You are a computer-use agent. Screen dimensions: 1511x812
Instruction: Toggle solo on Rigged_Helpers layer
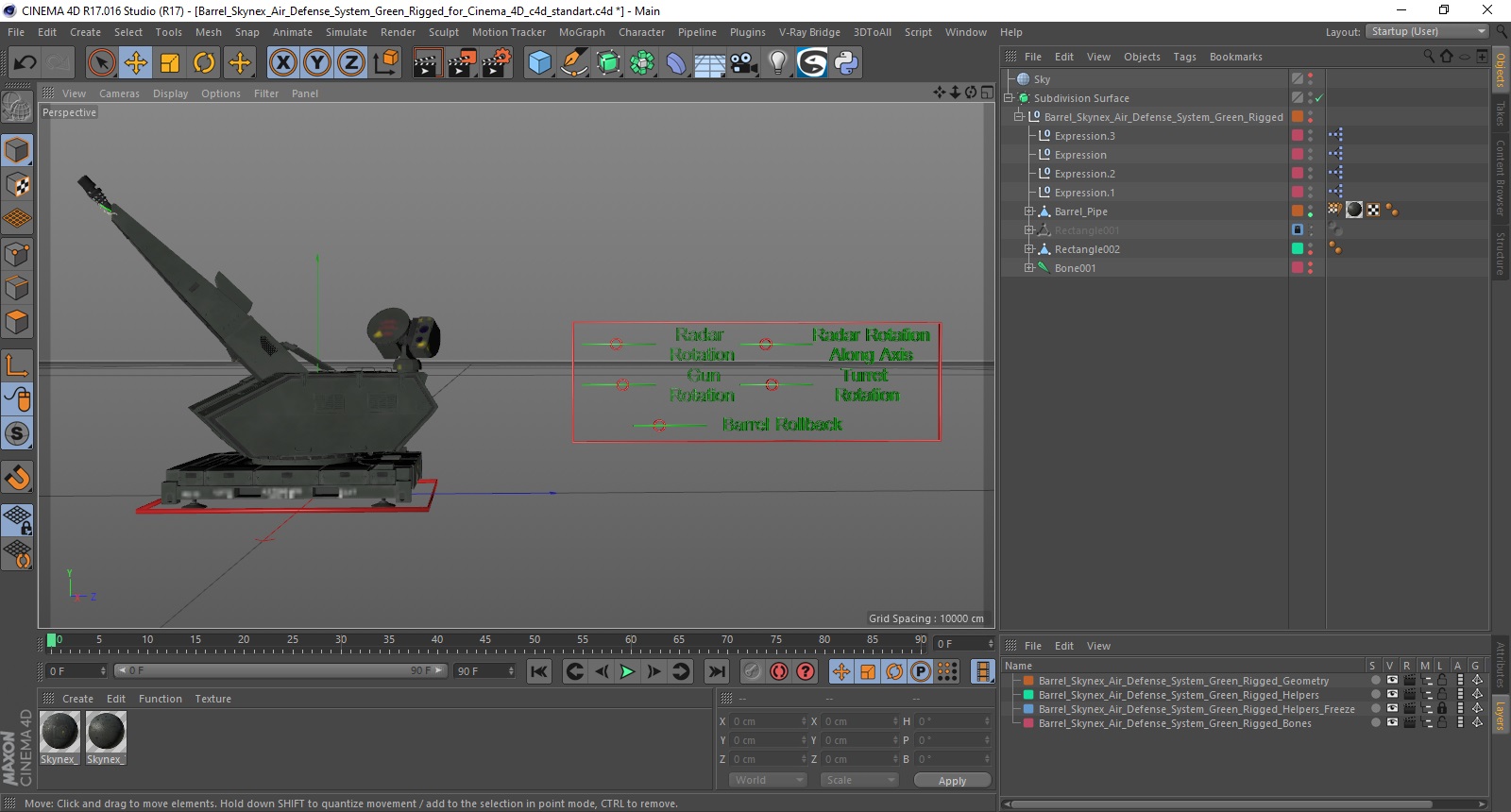click(x=1376, y=694)
